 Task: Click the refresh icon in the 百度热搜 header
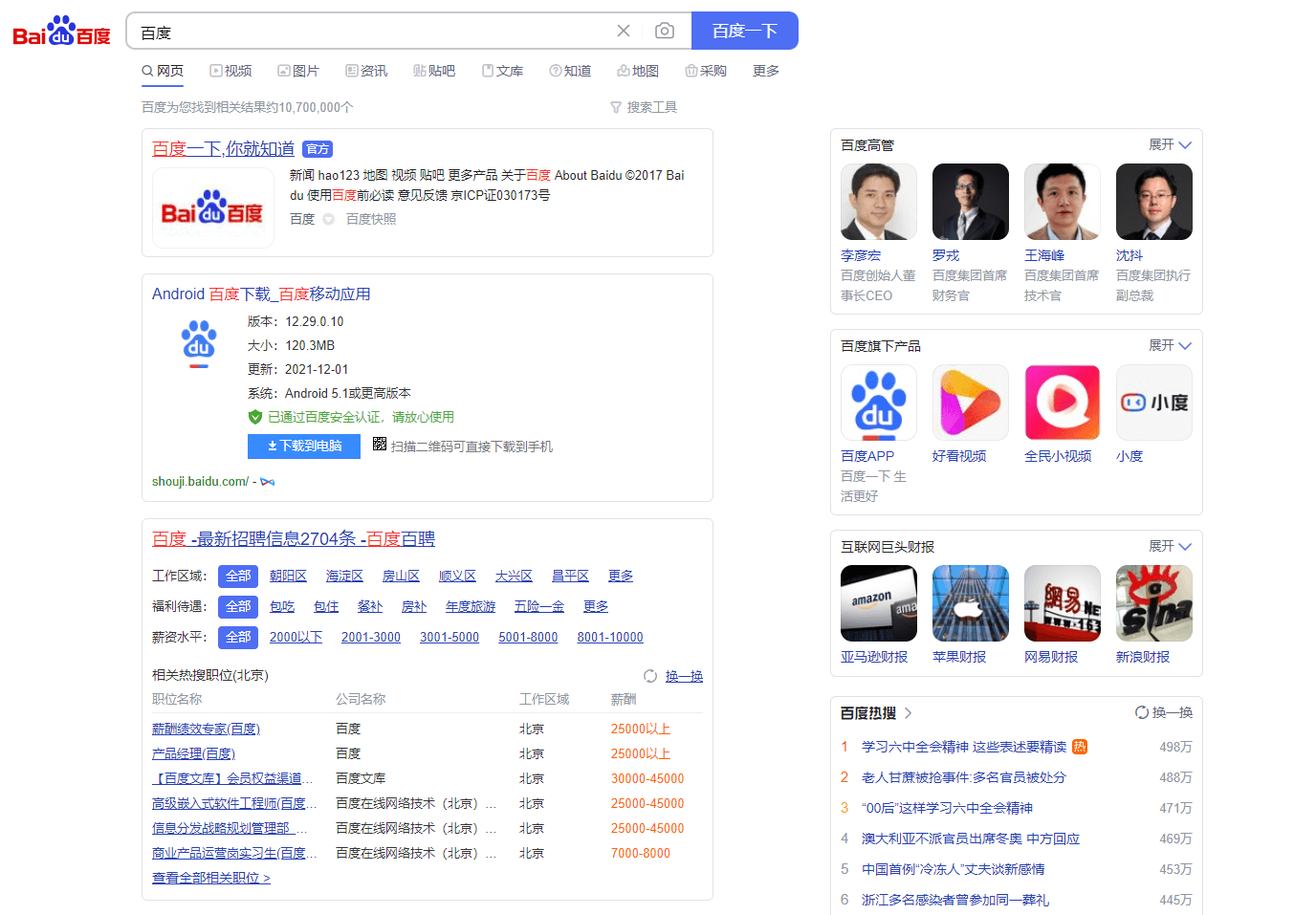[x=1142, y=712]
